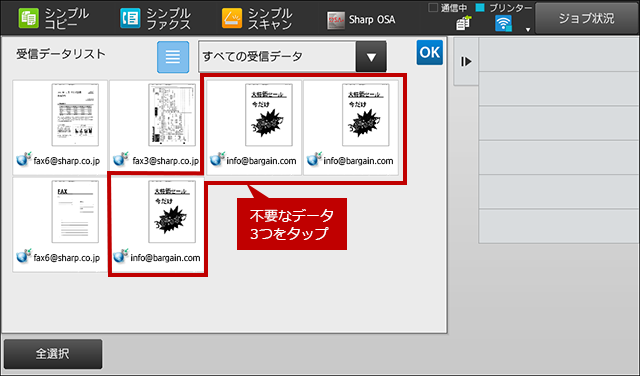The width and height of the screenshot is (640, 376).
Task: Select the top fax6@sharp.co.jp thumbnail
Action: click(60, 127)
